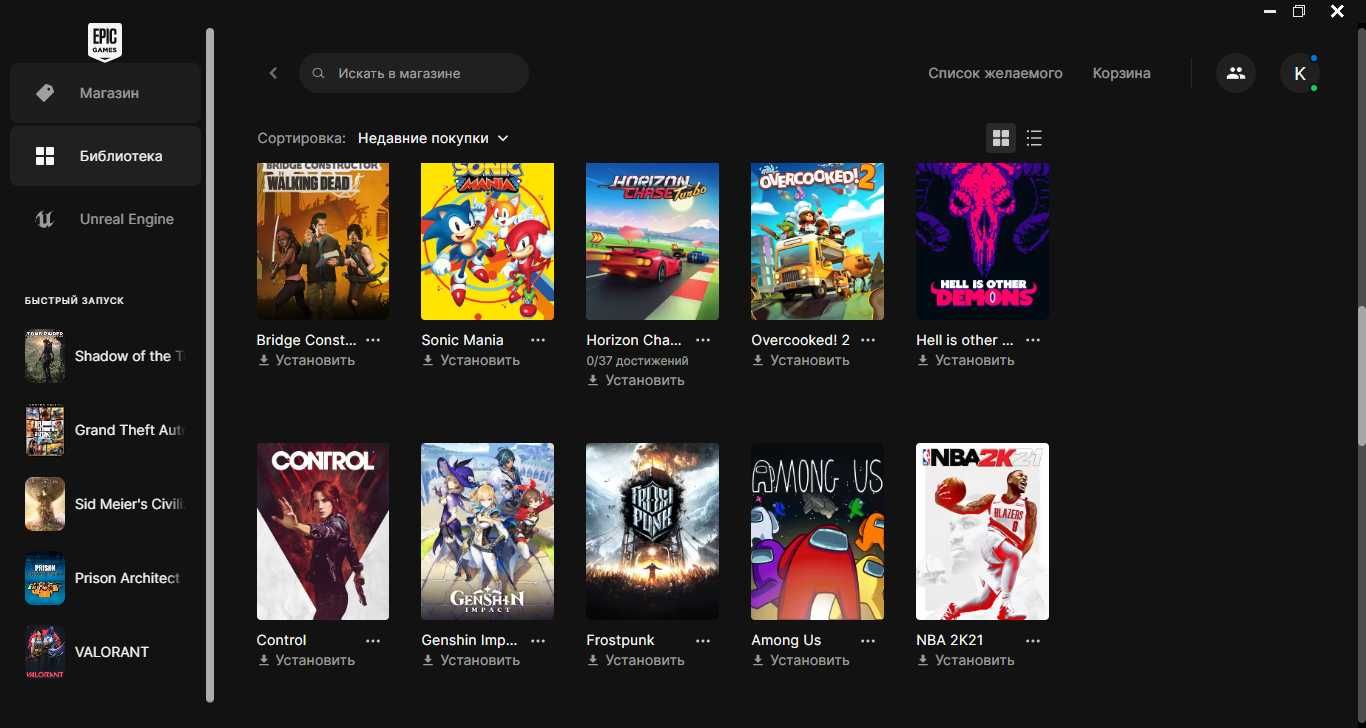Open the friends list icon
This screenshot has width=1366, height=728.
[1236, 73]
